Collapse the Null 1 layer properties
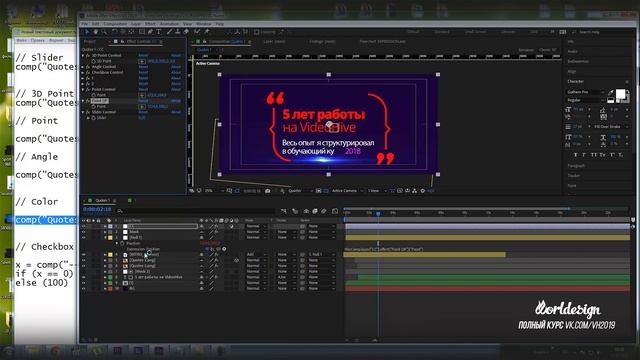 (105, 238)
